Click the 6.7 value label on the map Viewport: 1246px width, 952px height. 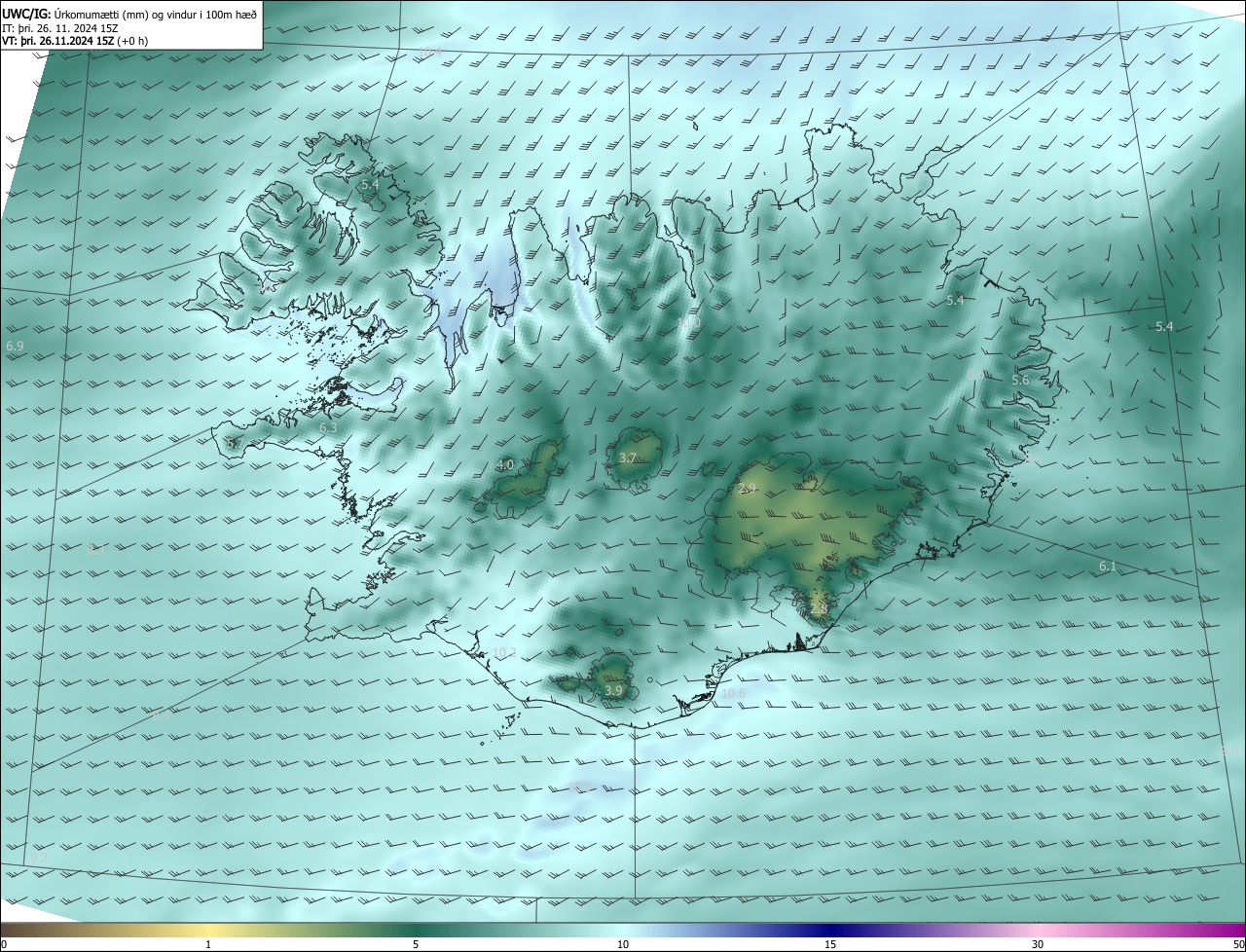pos(234,444)
